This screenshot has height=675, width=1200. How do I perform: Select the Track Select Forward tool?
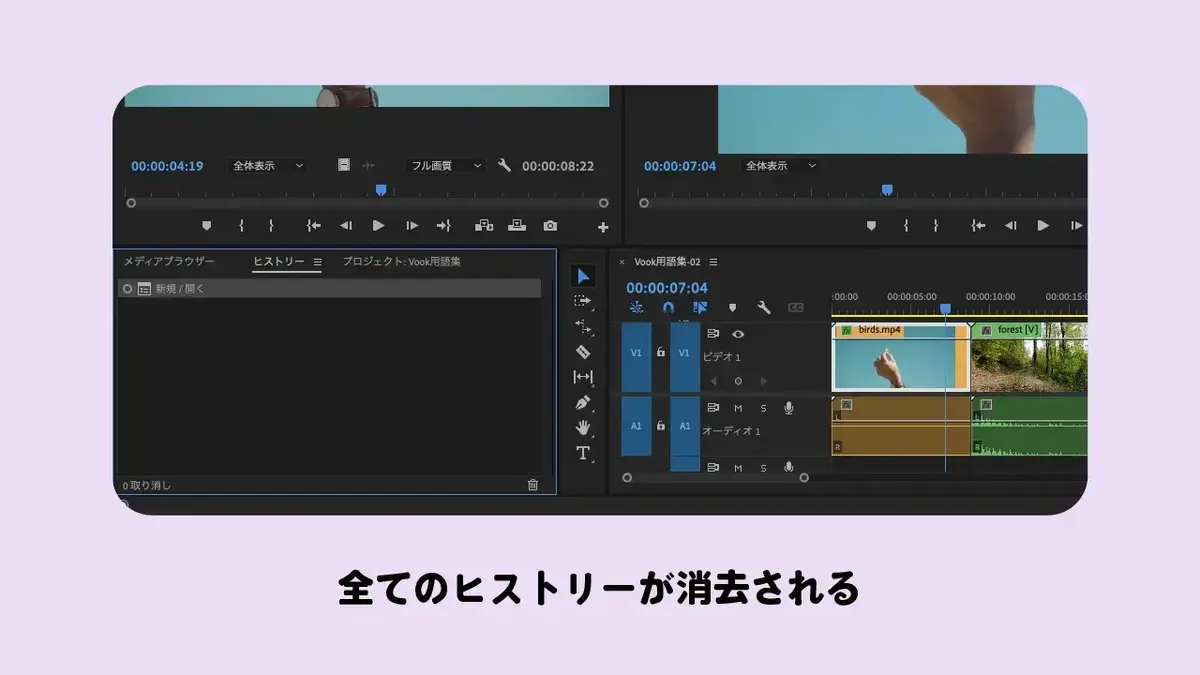[x=583, y=301]
